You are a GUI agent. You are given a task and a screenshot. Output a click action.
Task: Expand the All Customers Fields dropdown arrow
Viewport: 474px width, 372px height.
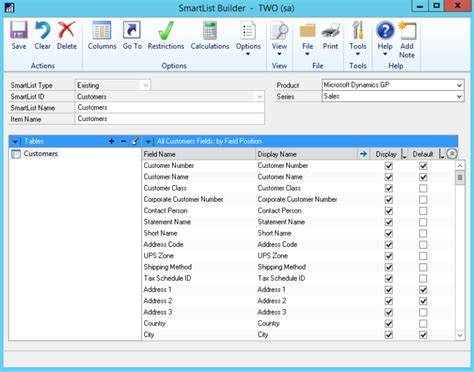click(148, 141)
